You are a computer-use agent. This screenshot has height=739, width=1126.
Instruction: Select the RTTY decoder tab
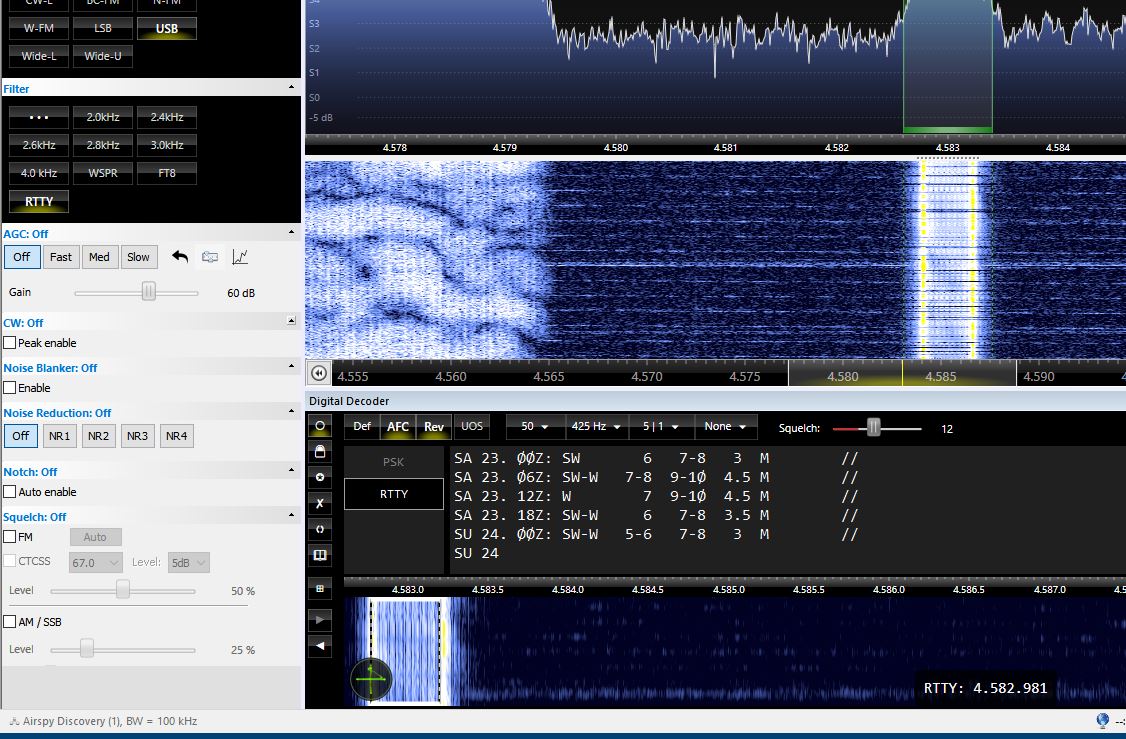pyautogui.click(x=394, y=494)
